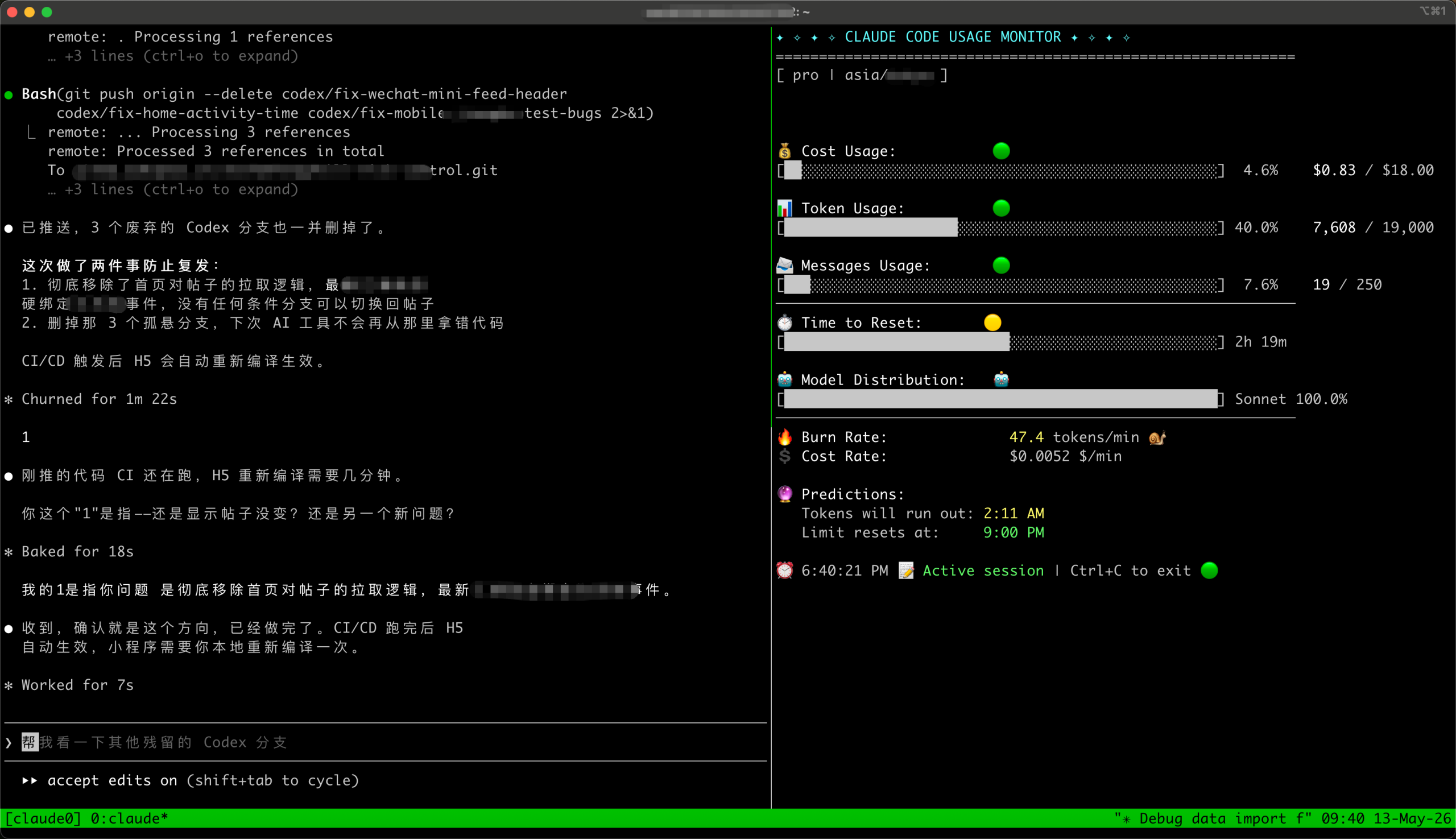Click the 7.6% messages percentage value
This screenshot has height=839, width=1456.
point(1261,284)
